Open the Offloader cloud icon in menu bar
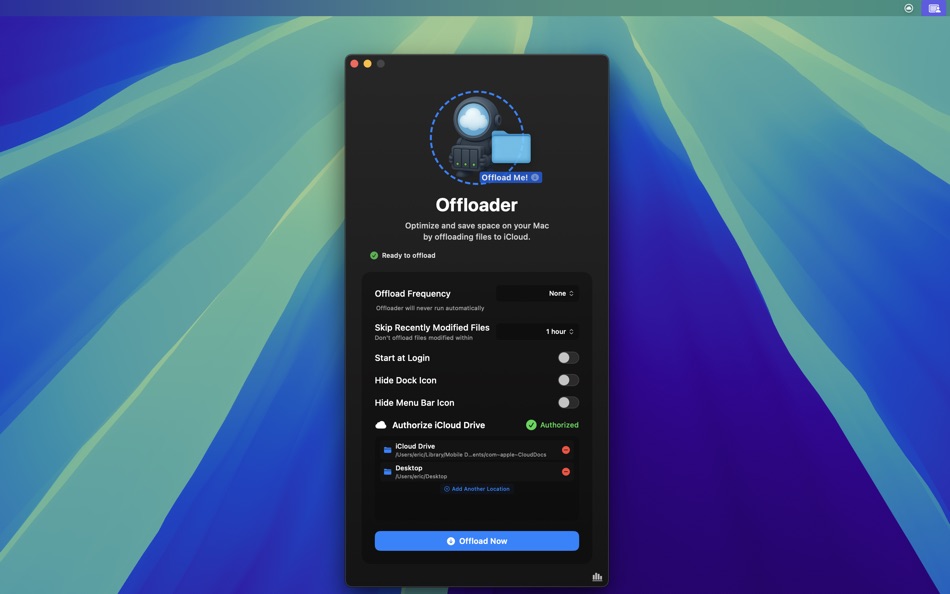This screenshot has width=950, height=594. (908, 8)
